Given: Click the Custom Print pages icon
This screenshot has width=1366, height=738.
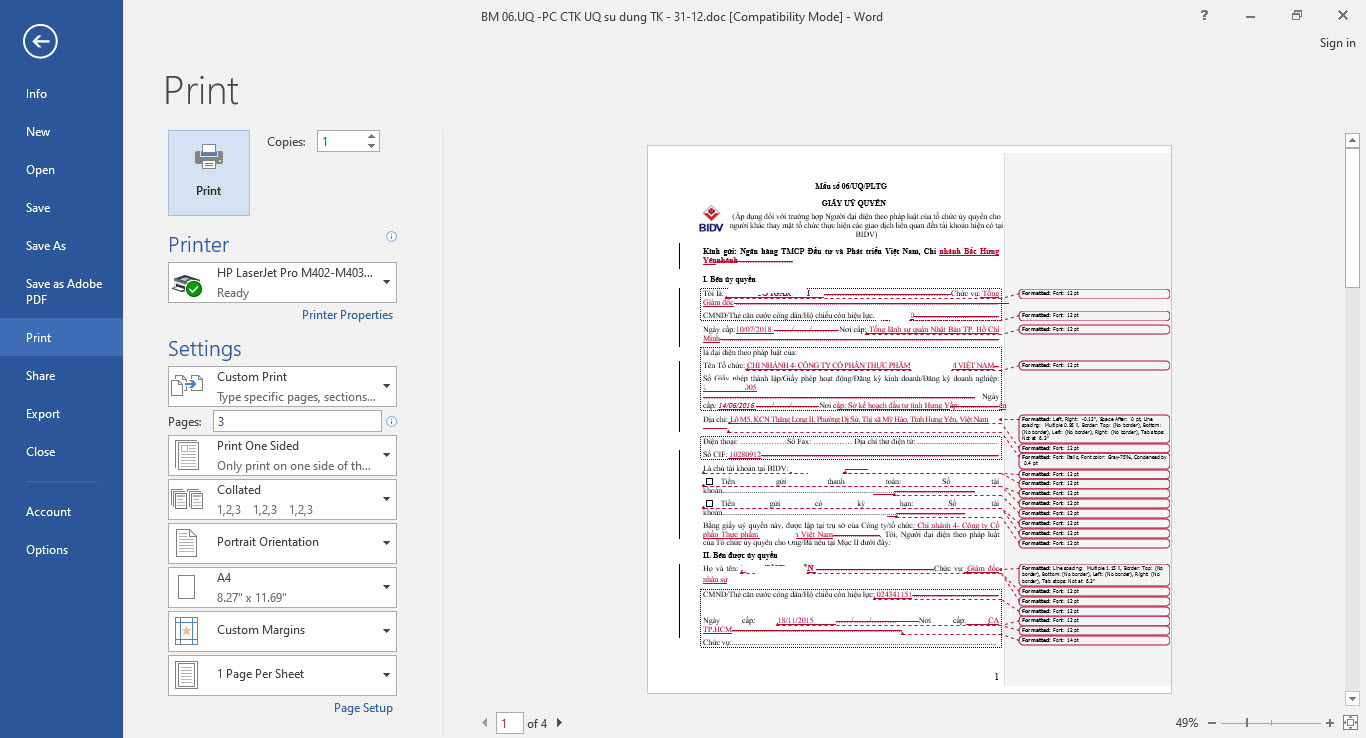Looking at the screenshot, I should [187, 386].
